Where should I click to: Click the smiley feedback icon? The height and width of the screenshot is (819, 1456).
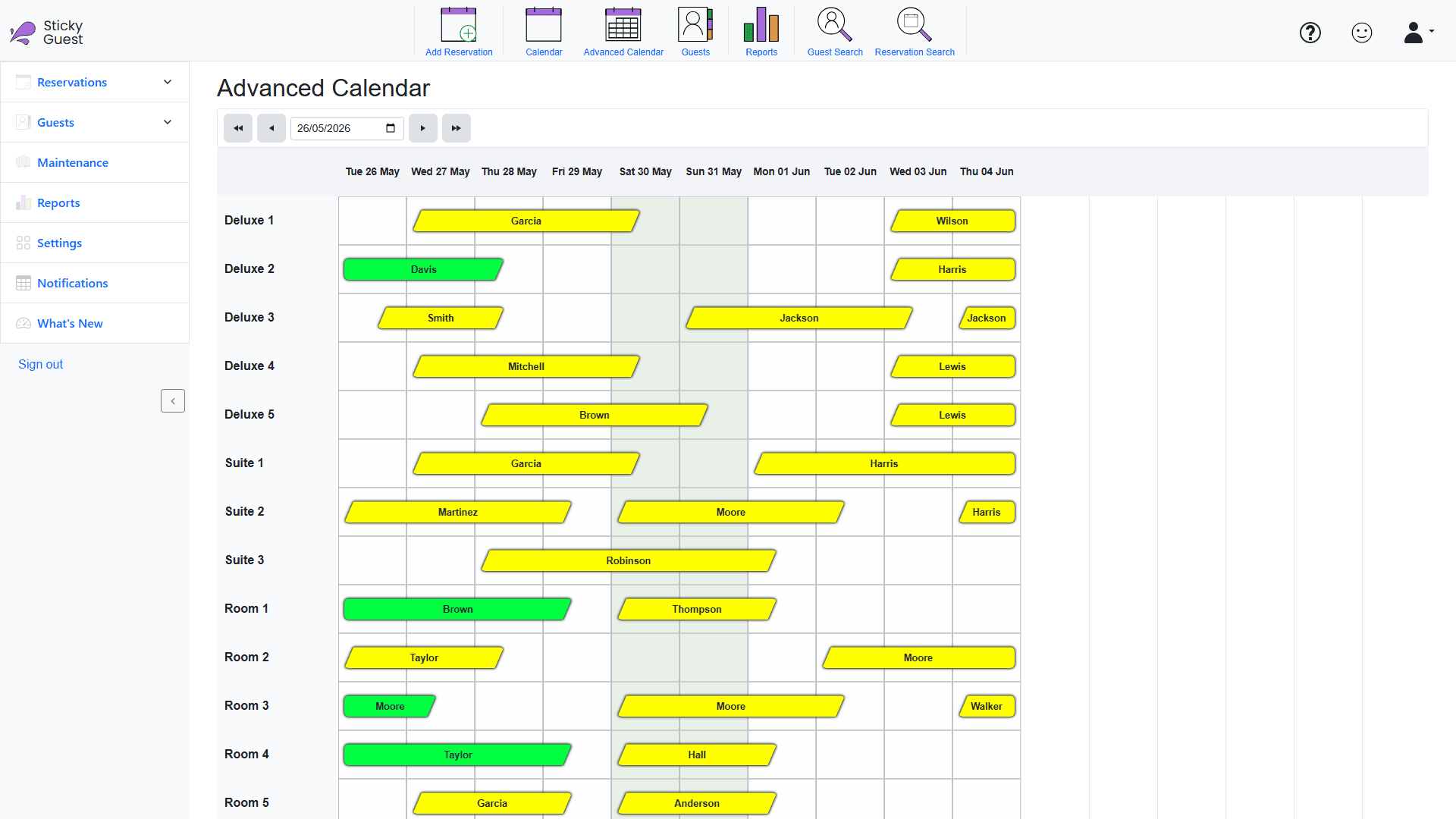click(x=1362, y=33)
